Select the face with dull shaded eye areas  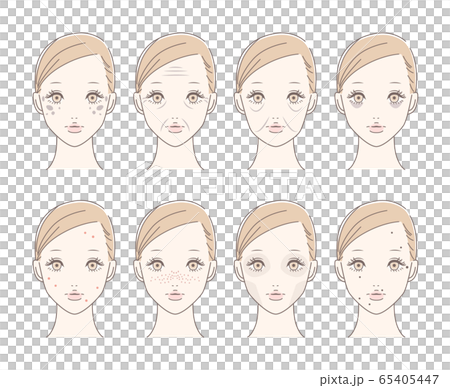pos(276,269)
